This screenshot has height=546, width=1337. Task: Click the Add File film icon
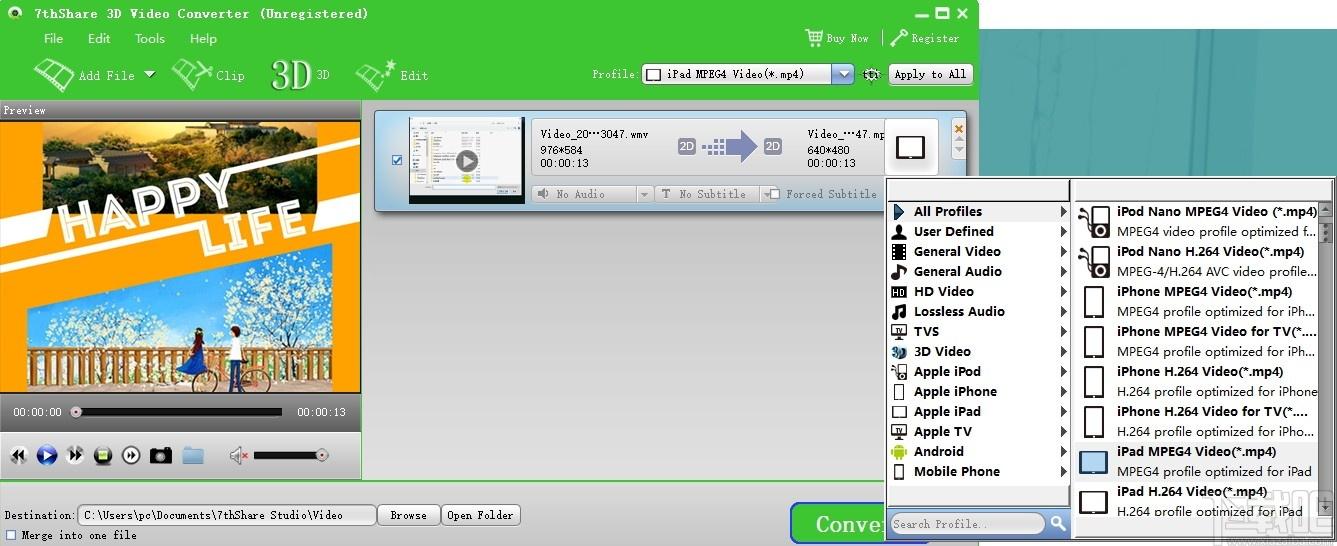54,74
